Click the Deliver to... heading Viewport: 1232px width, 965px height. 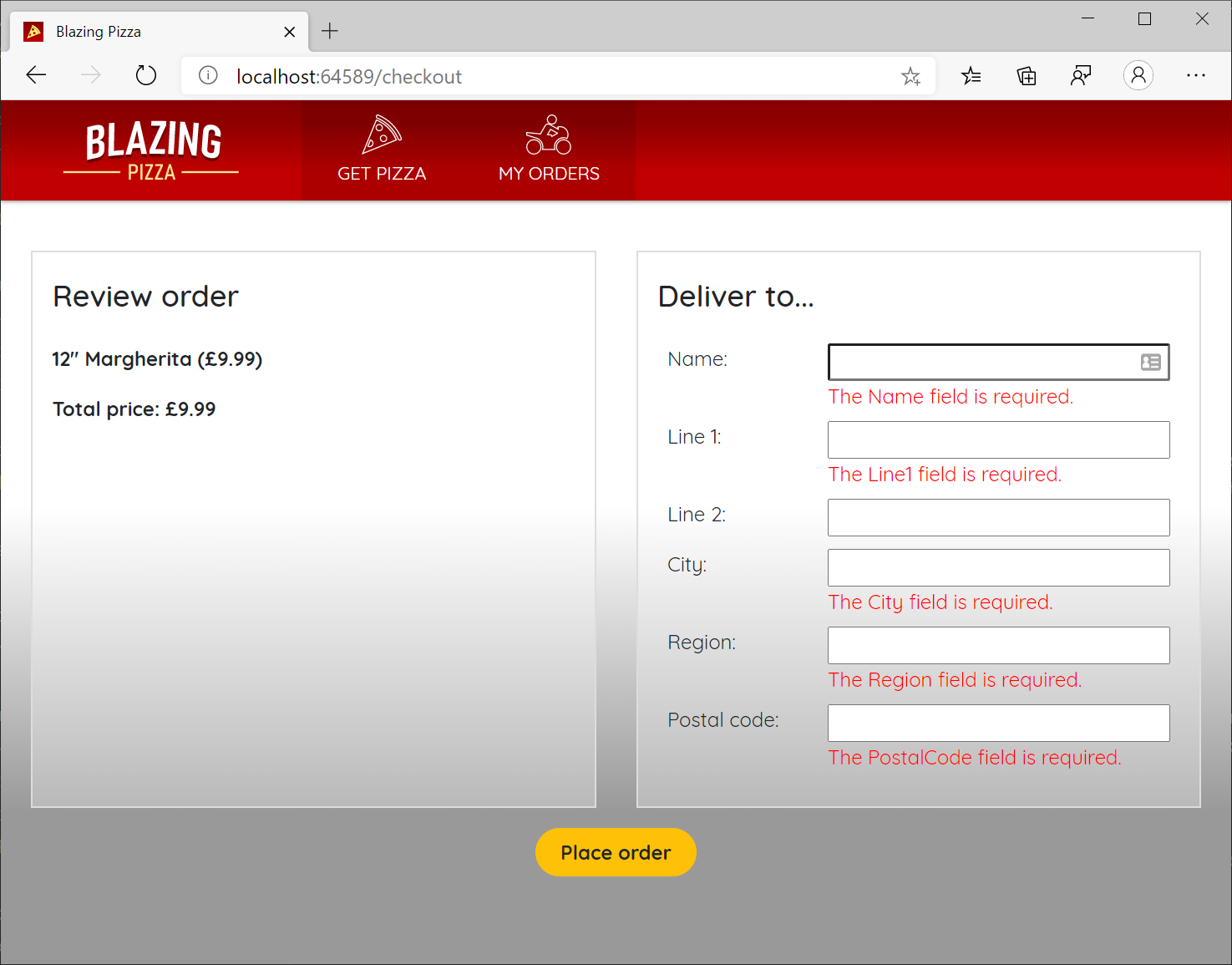tap(736, 297)
